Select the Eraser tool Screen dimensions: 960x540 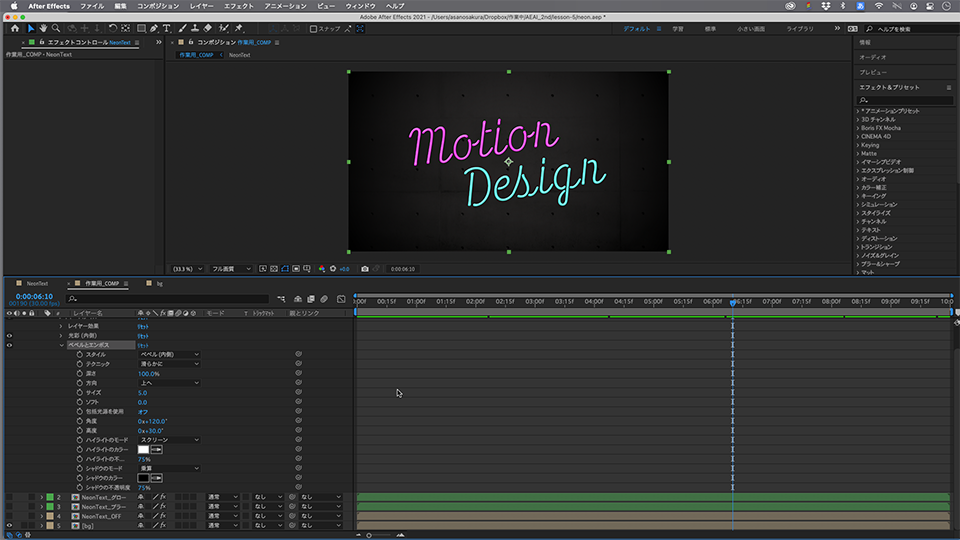(208, 28)
